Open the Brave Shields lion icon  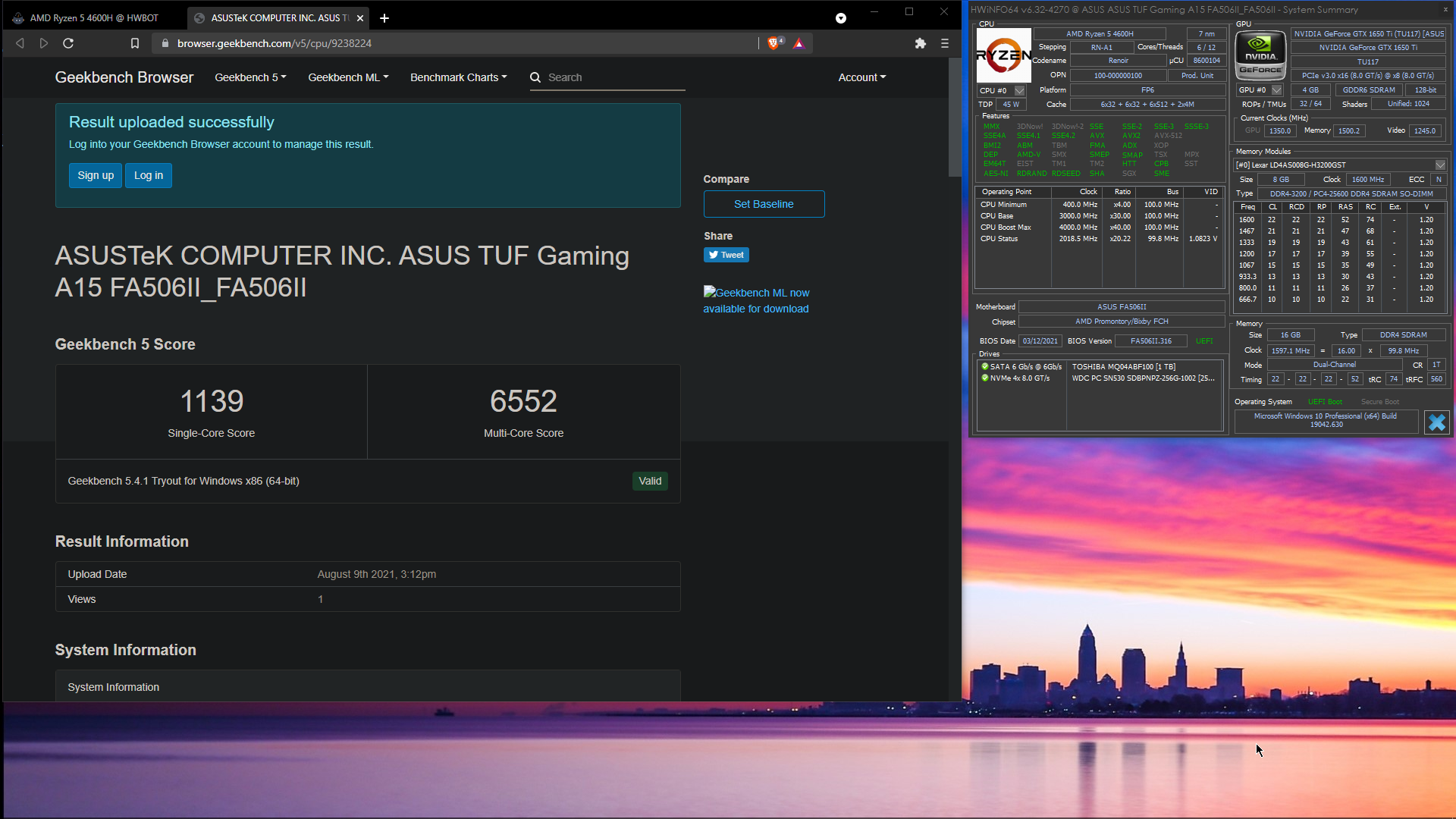773,43
